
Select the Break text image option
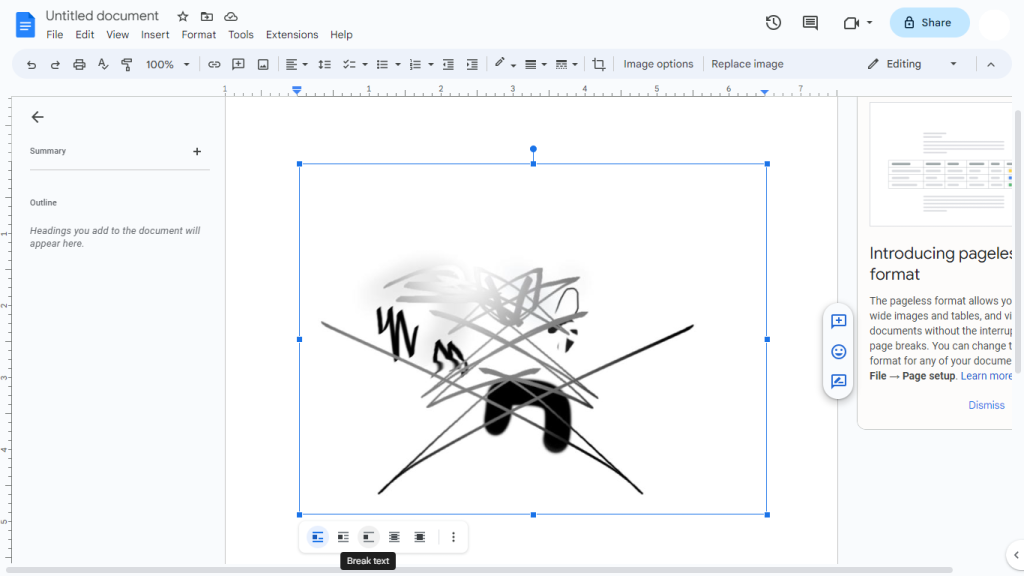pos(368,537)
